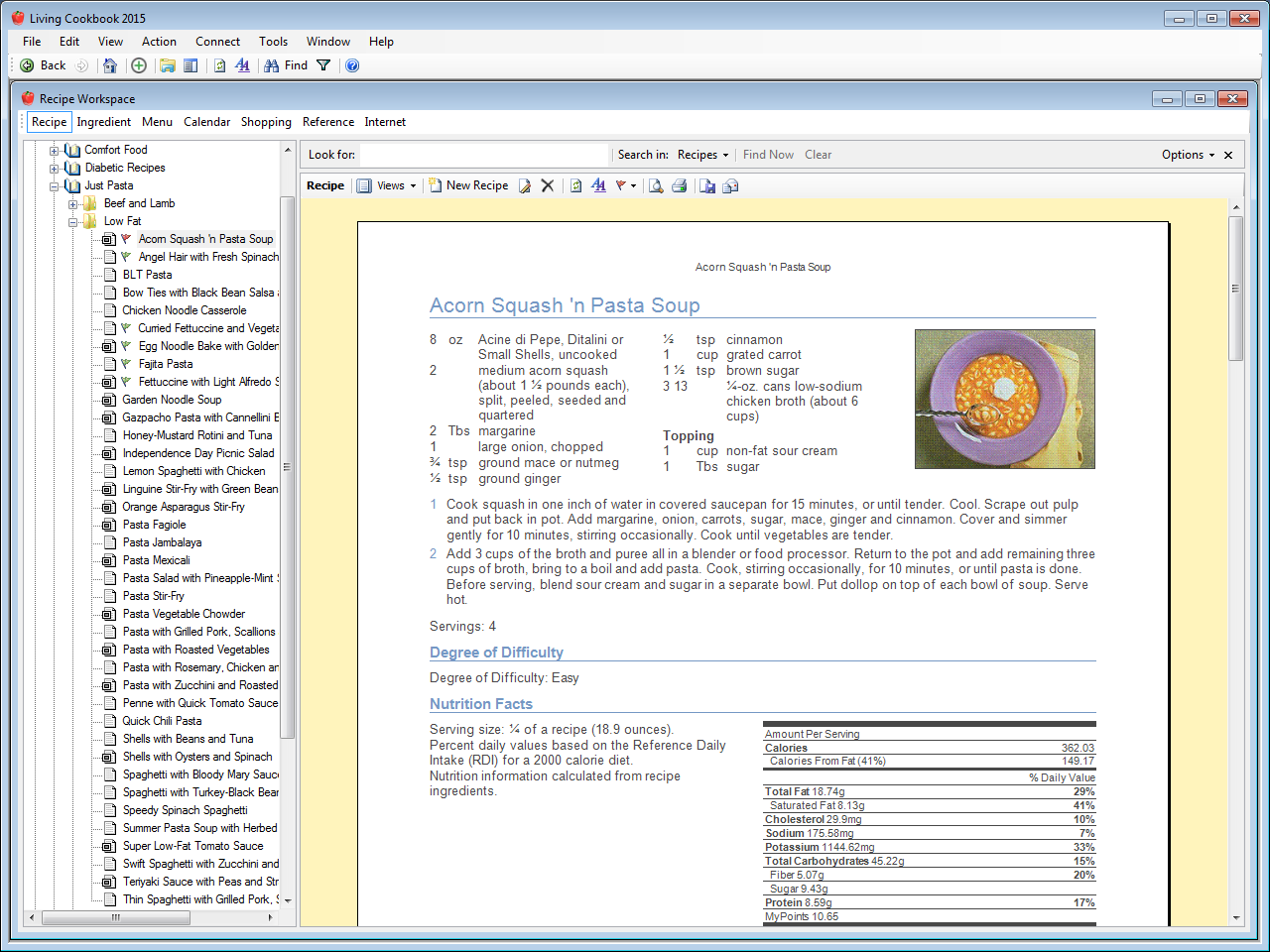Select Super Low-Fat Tomato Sauce recipe
The height and width of the screenshot is (952, 1270).
(x=192, y=846)
